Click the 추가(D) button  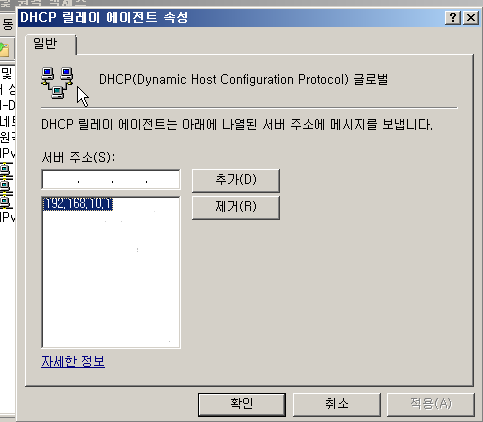click(x=236, y=180)
